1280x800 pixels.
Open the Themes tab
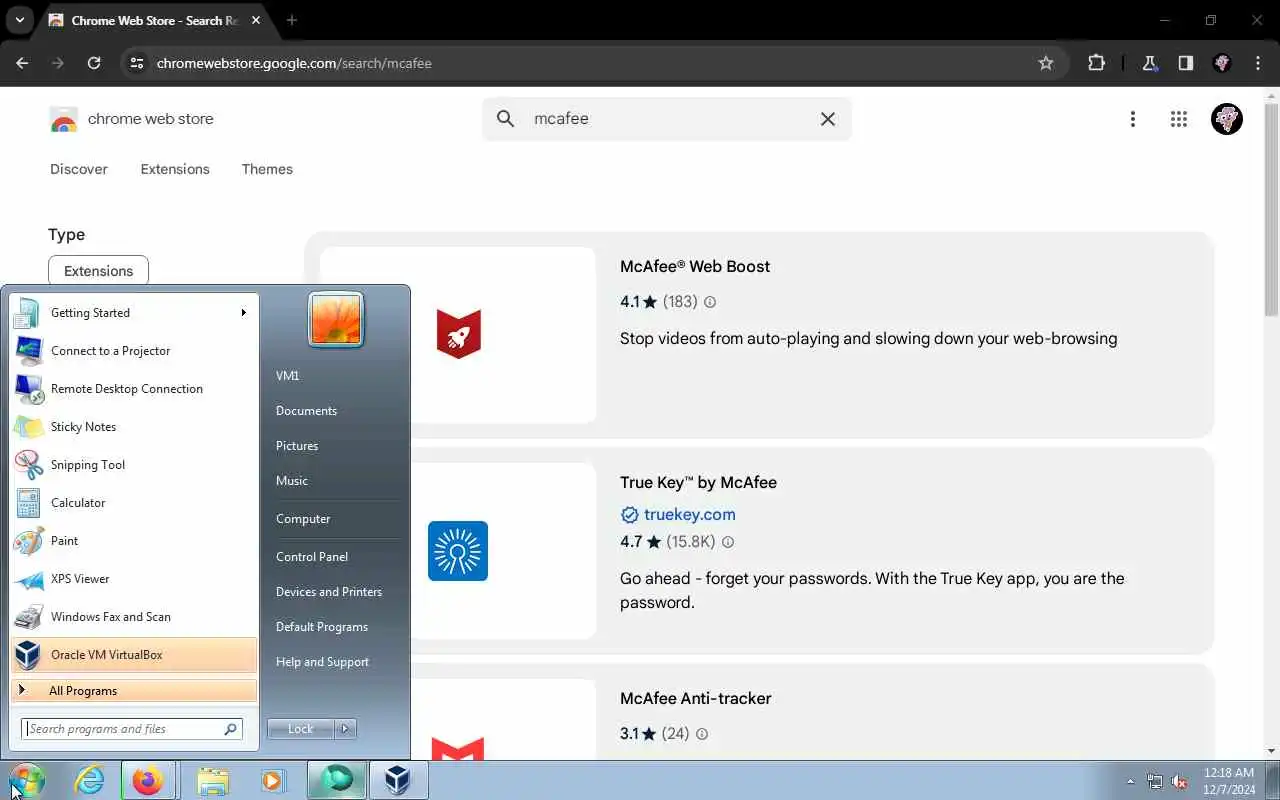267,169
